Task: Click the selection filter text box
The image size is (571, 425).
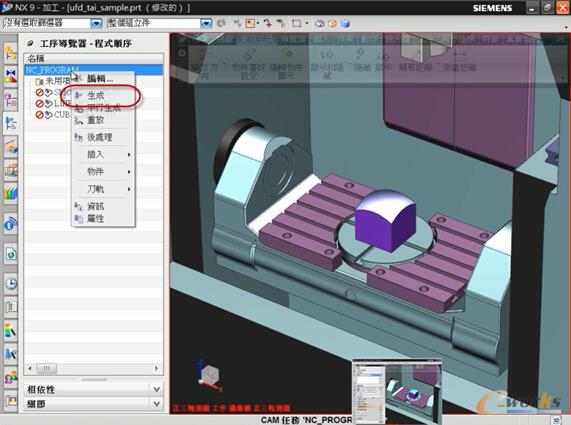Action: pos(47,24)
